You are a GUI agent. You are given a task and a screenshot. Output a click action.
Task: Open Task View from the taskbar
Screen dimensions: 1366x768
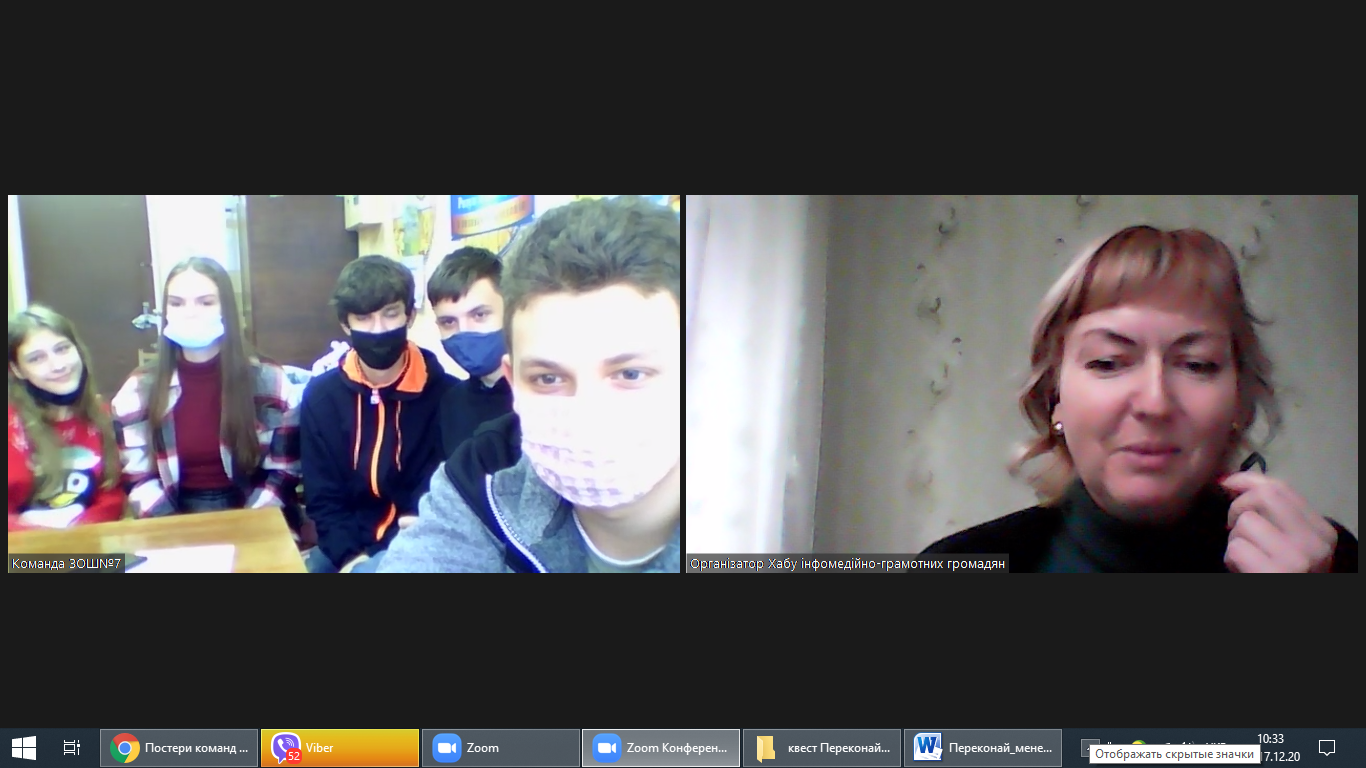click(72, 747)
